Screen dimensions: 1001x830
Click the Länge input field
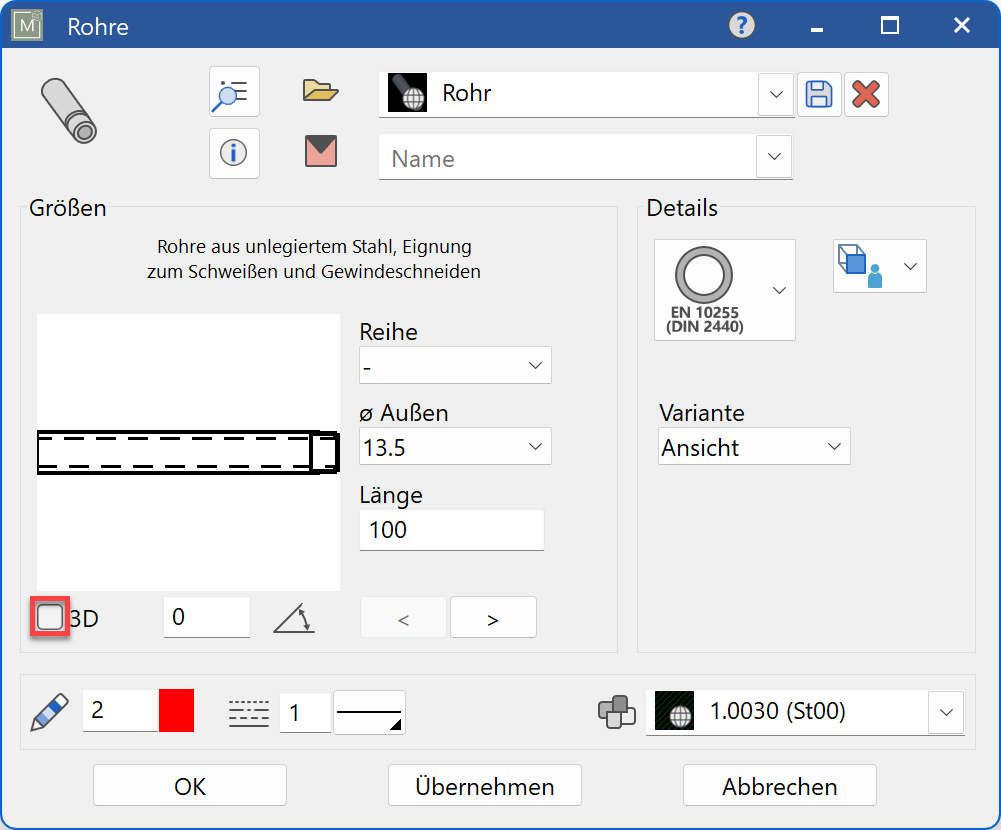pyautogui.click(x=451, y=530)
